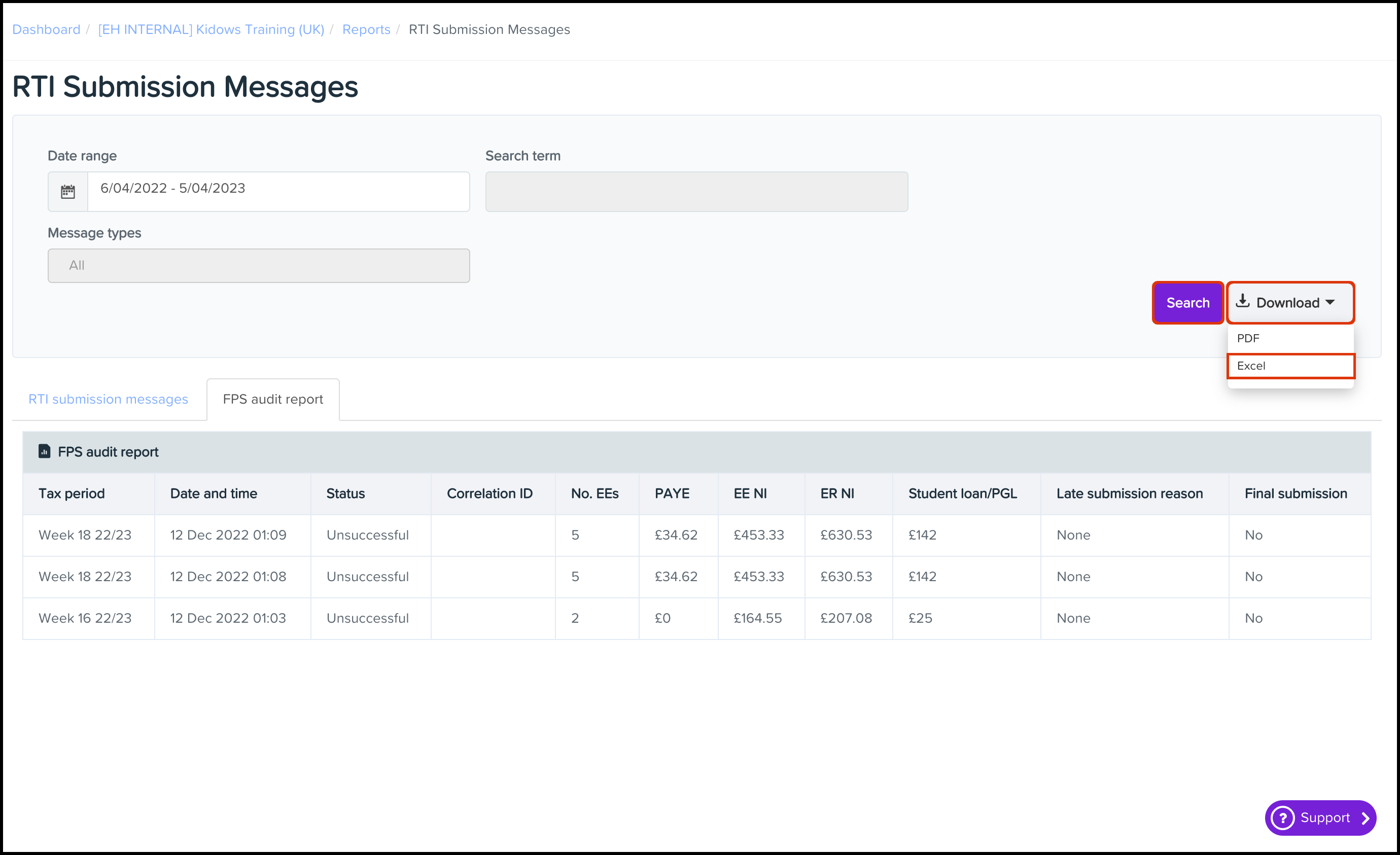Open the Reports breadcrumb link
Image resolution: width=1400 pixels, height=855 pixels.
(x=366, y=29)
